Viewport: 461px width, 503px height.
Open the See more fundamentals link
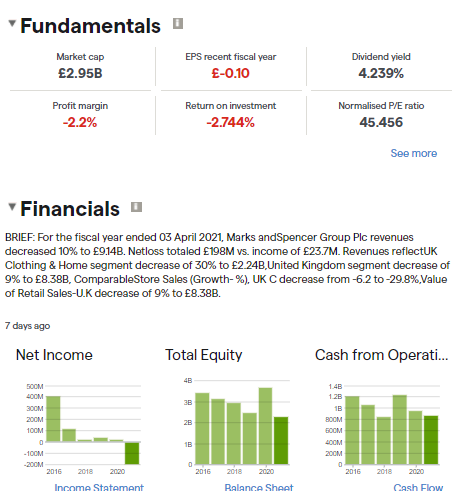(x=414, y=153)
